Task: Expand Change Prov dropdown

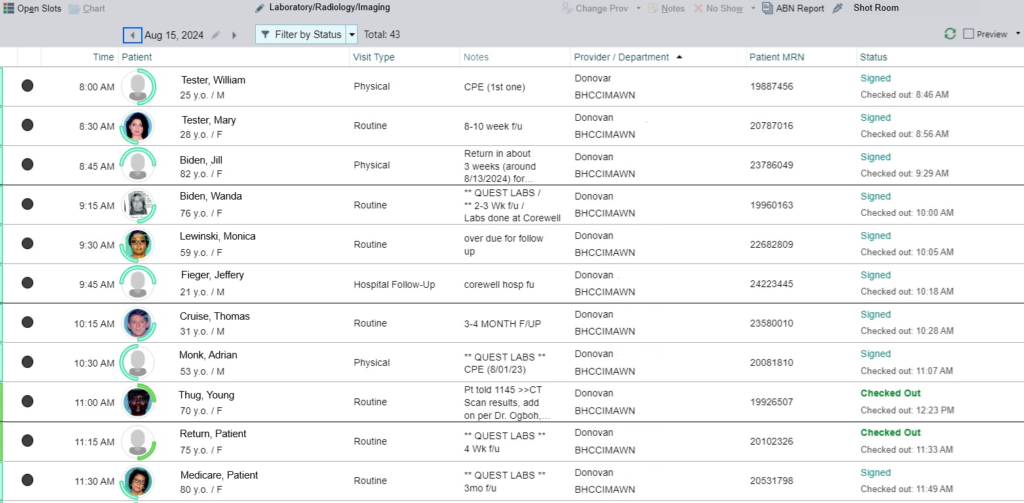Action: tap(636, 8)
